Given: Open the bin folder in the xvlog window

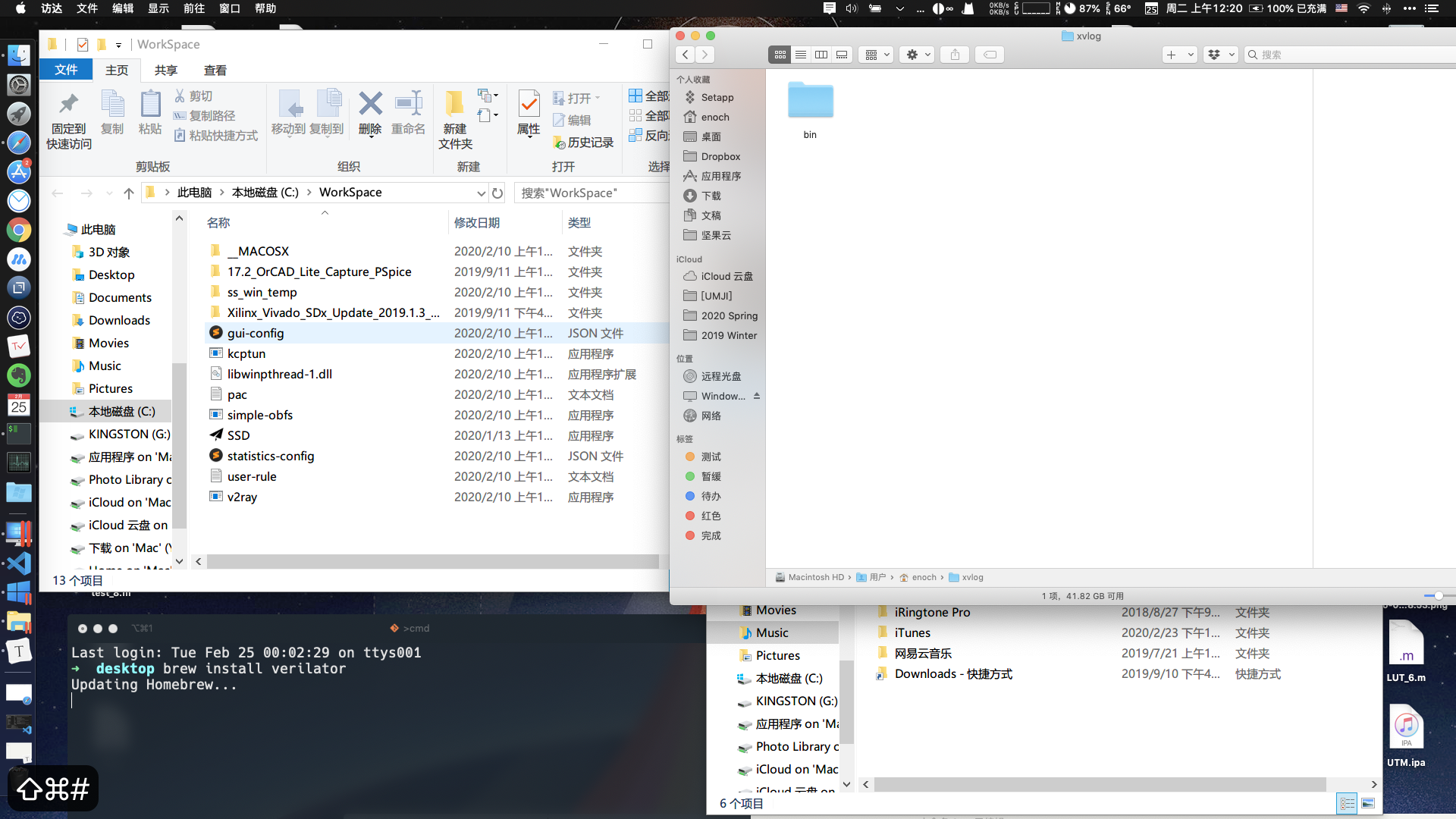Looking at the screenshot, I should tap(811, 99).
